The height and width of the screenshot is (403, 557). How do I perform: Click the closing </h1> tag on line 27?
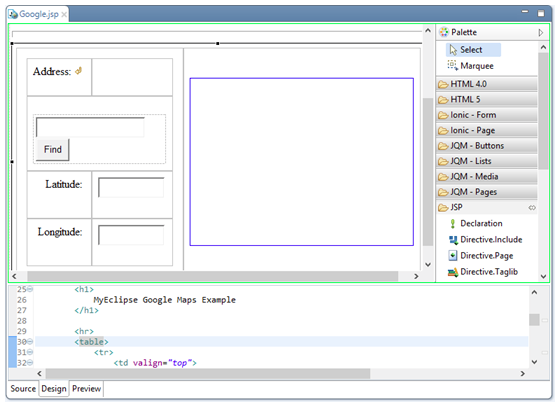point(86,310)
